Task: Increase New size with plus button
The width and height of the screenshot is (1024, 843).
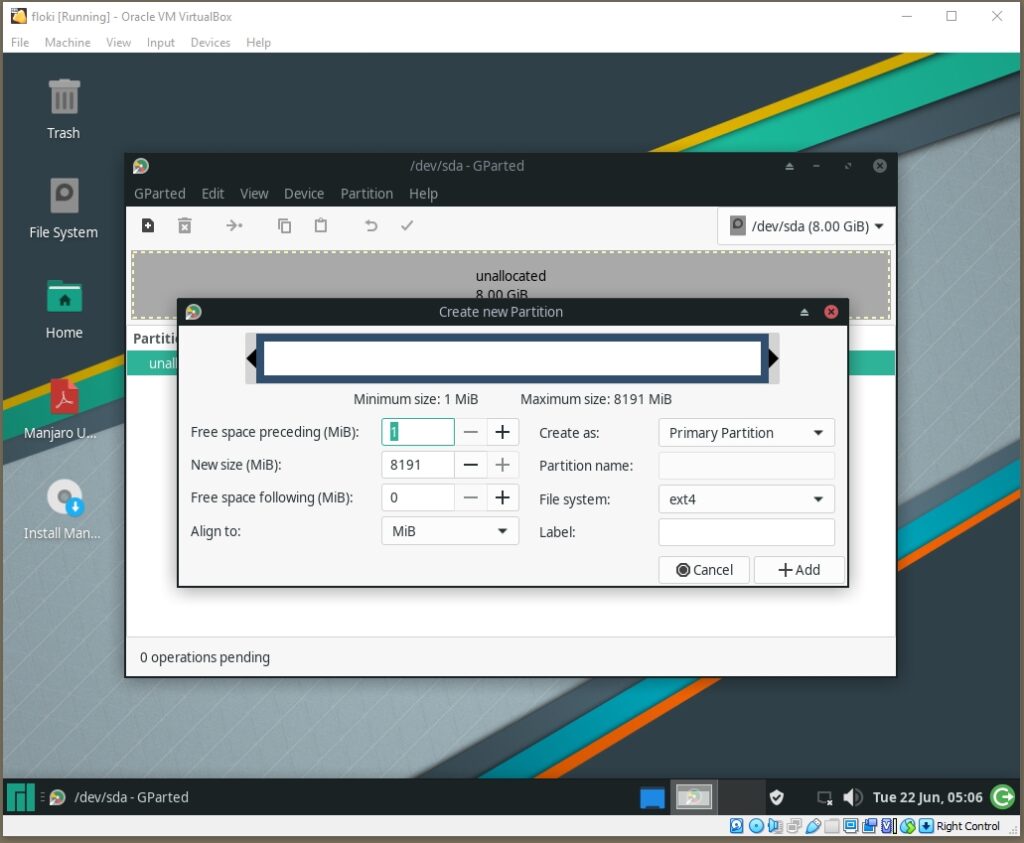Action: (502, 465)
